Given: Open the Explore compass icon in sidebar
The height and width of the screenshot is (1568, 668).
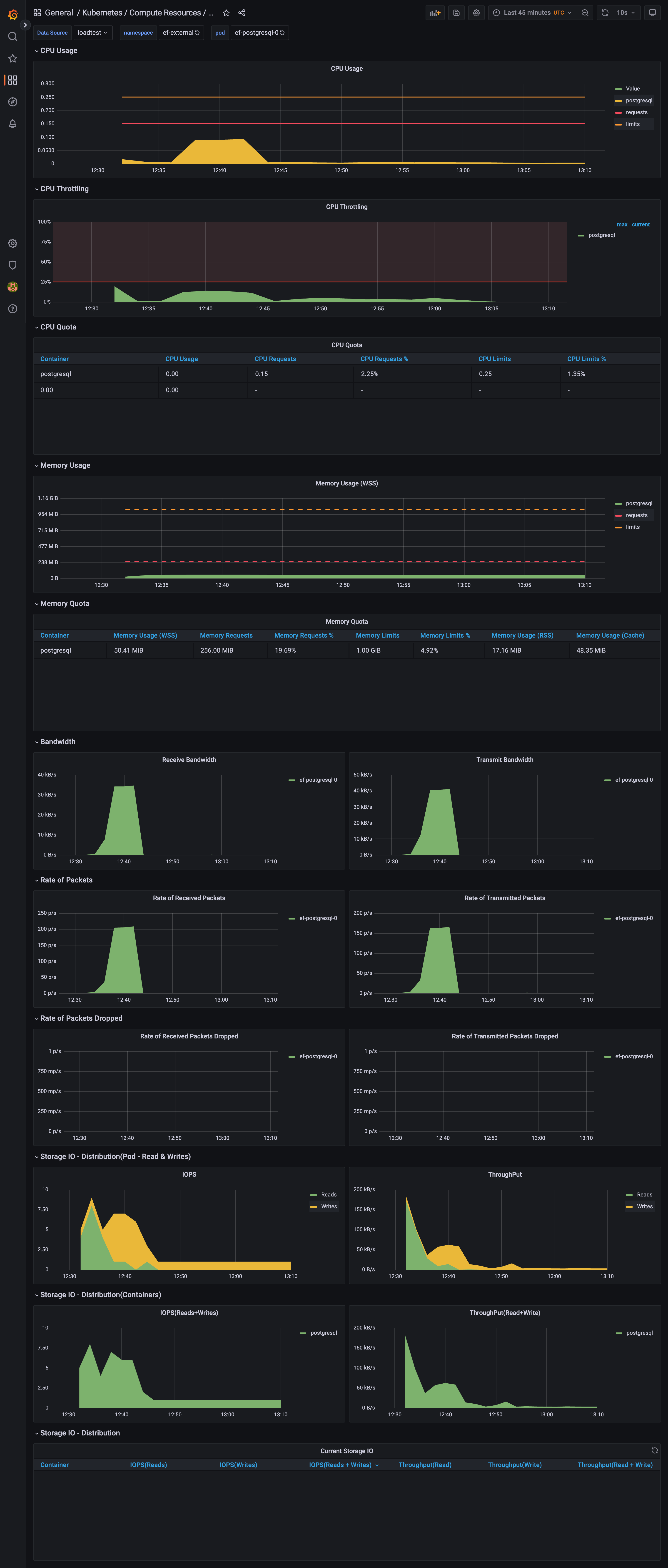Looking at the screenshot, I should [x=12, y=102].
